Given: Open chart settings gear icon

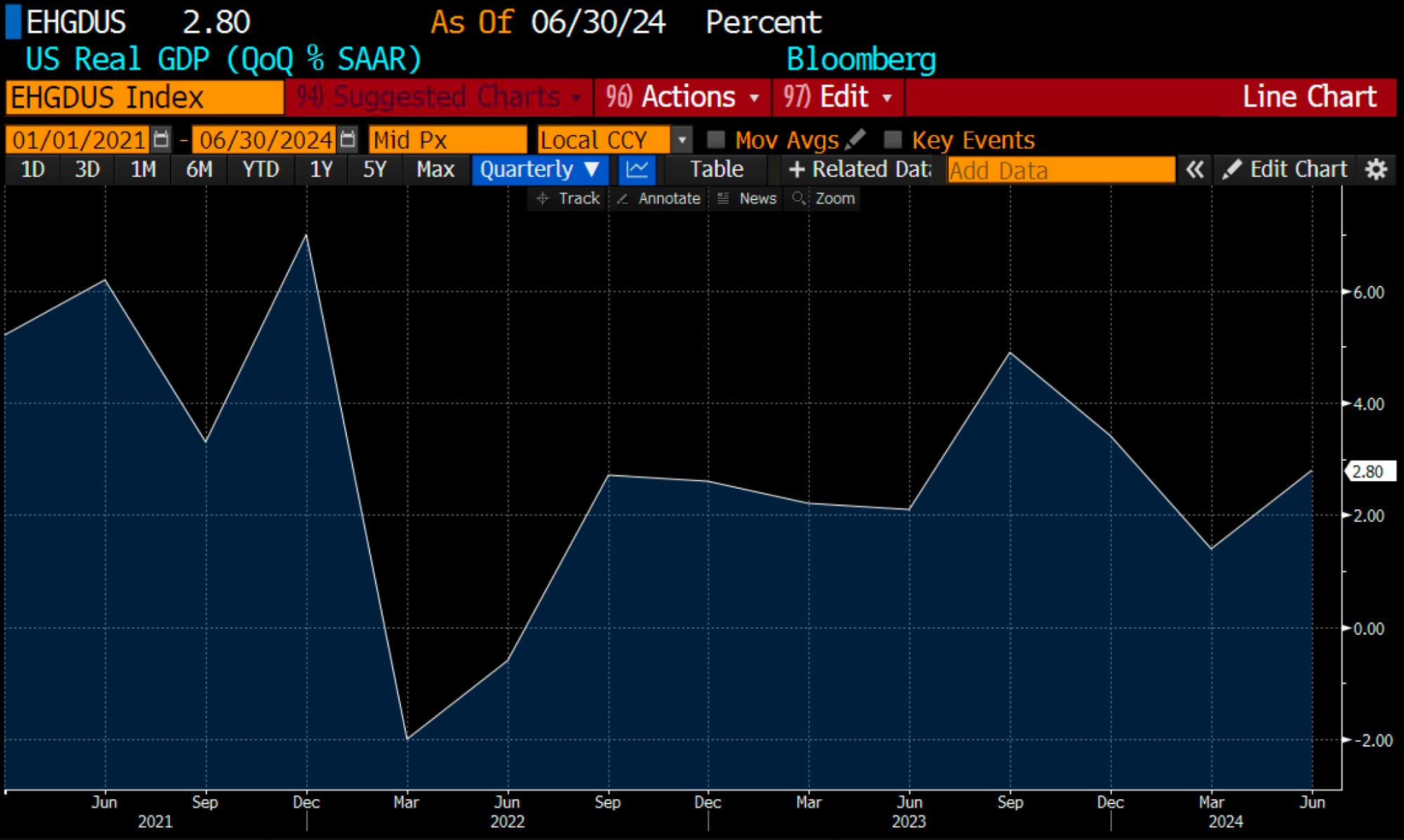Looking at the screenshot, I should [1376, 169].
